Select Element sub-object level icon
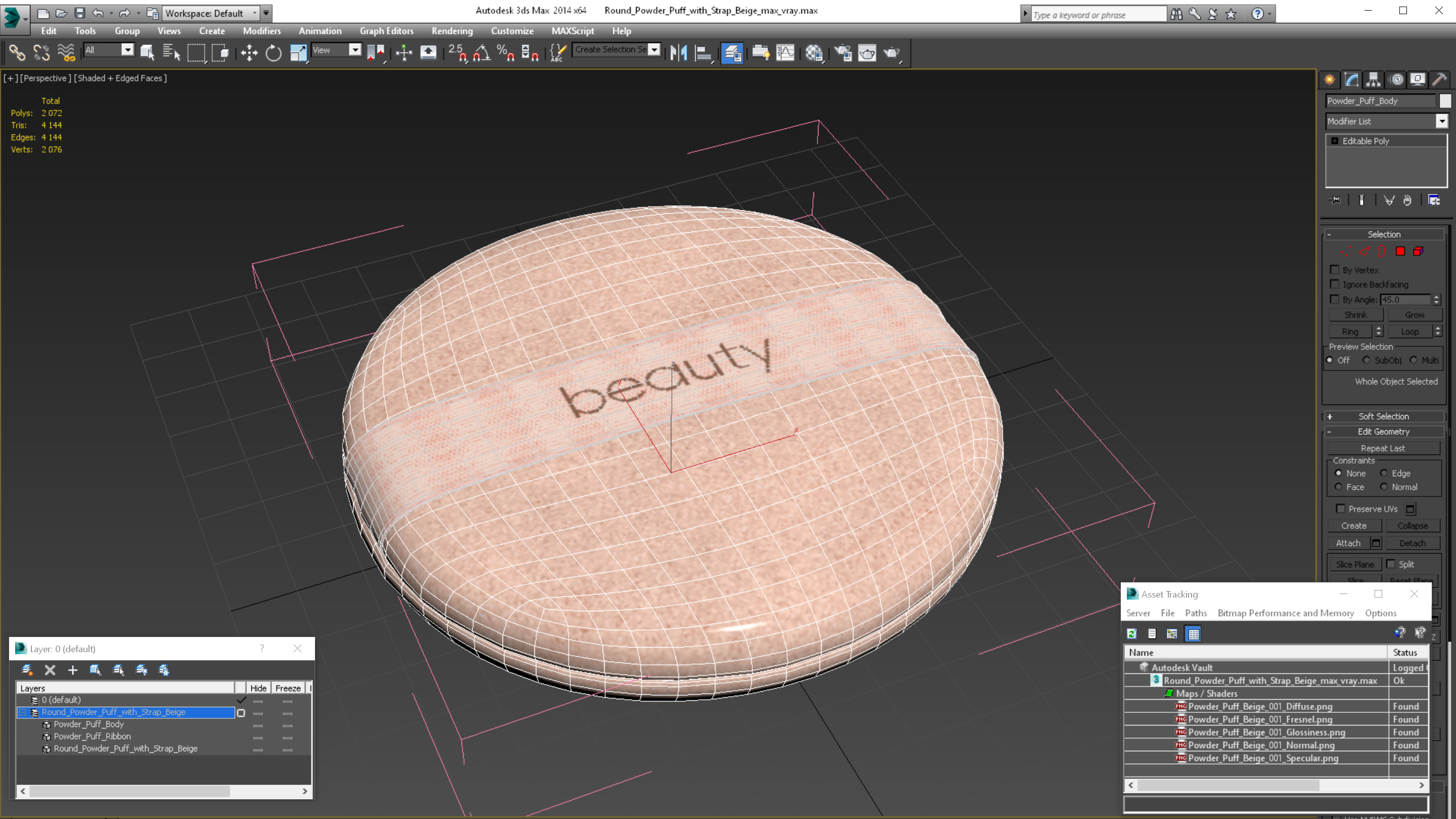This screenshot has height=819, width=1456. point(1418,252)
